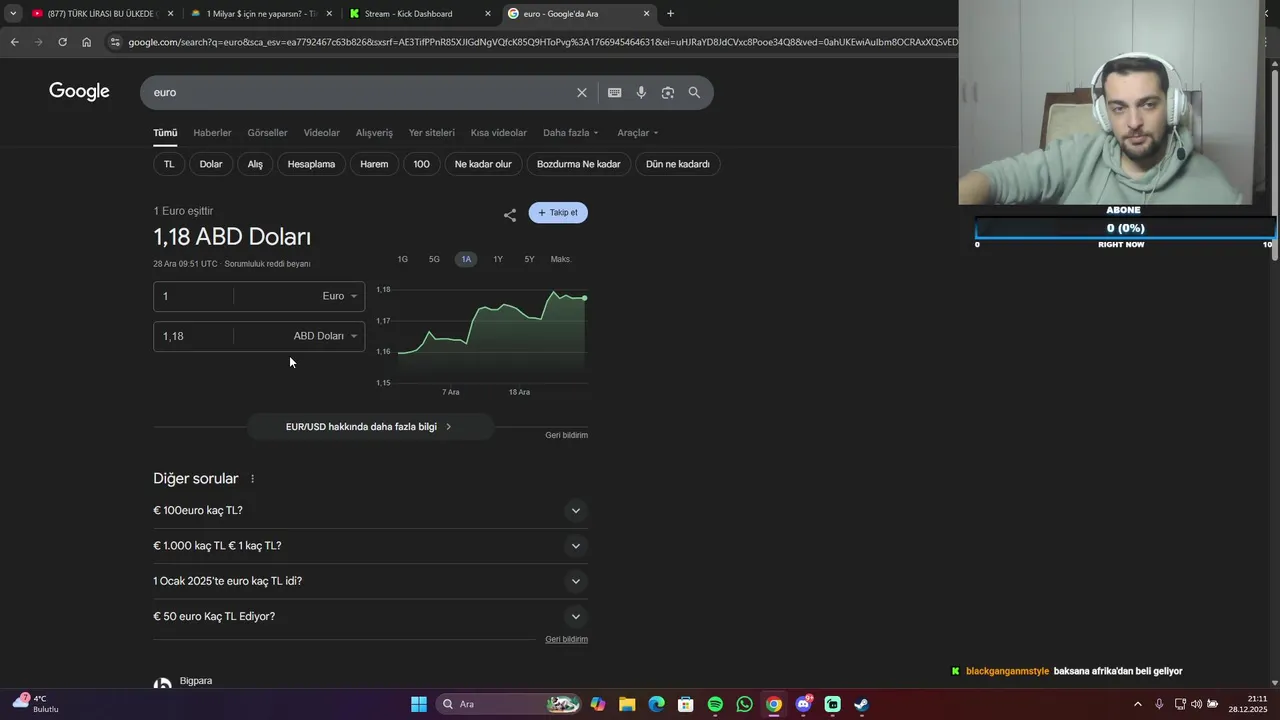Image resolution: width=1280 pixels, height=720 pixels.
Task: Go back with the browser back arrow
Action: [x=14, y=42]
